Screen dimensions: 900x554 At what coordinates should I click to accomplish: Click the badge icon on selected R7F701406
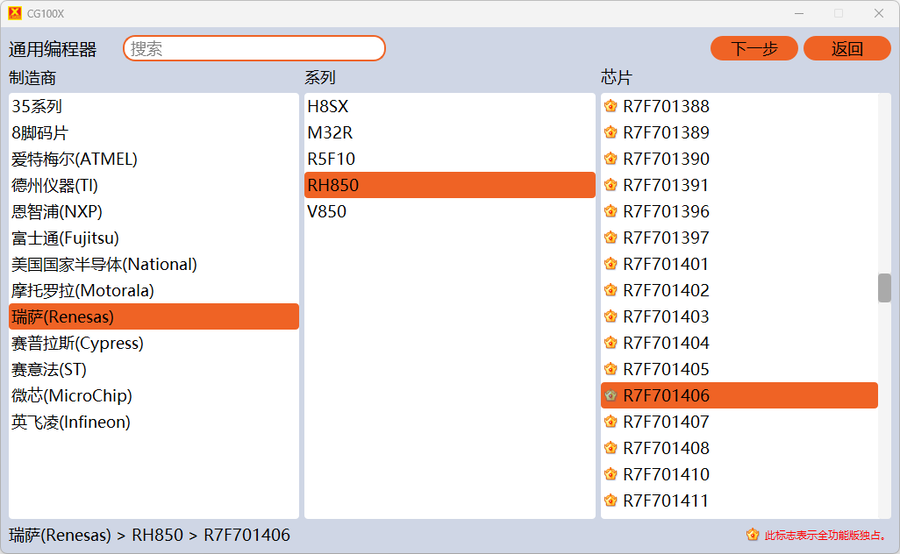click(611, 395)
